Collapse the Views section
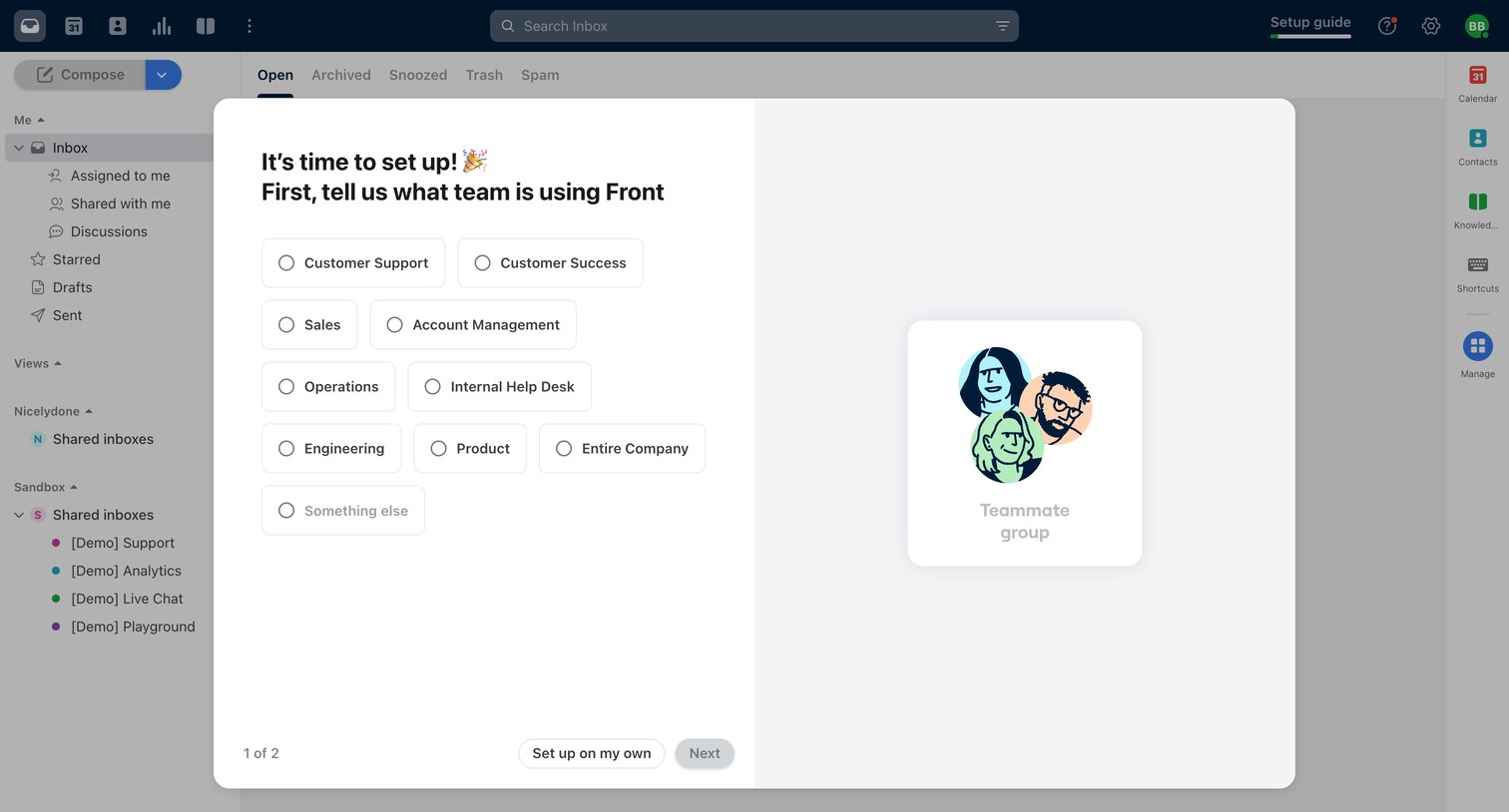Image resolution: width=1509 pixels, height=812 pixels. (38, 363)
